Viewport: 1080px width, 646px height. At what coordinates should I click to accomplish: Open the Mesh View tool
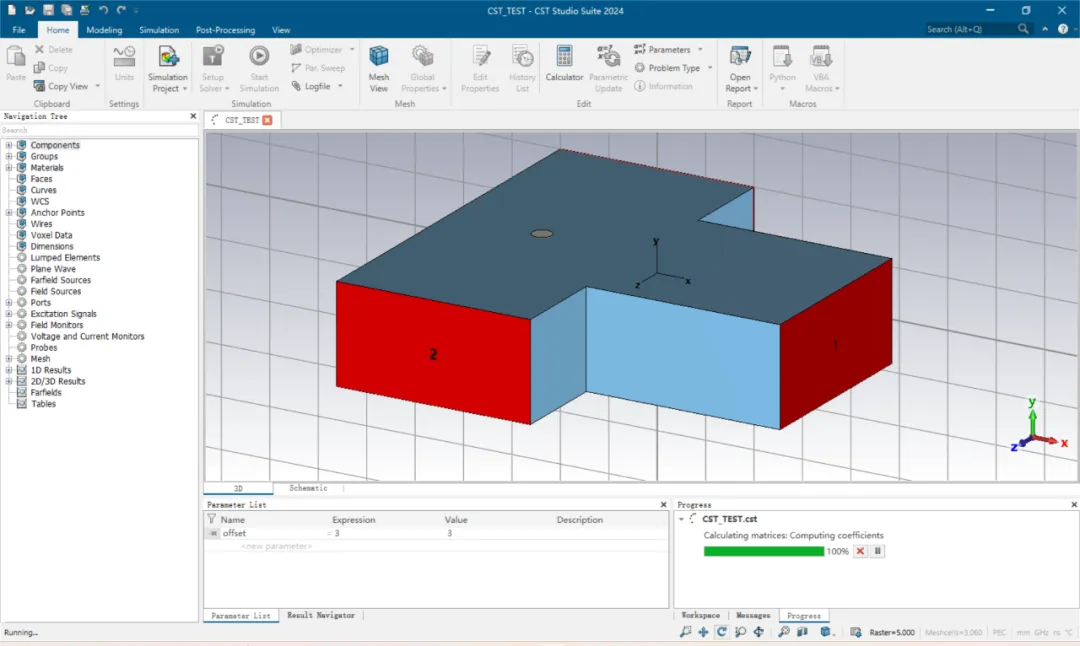click(x=379, y=68)
